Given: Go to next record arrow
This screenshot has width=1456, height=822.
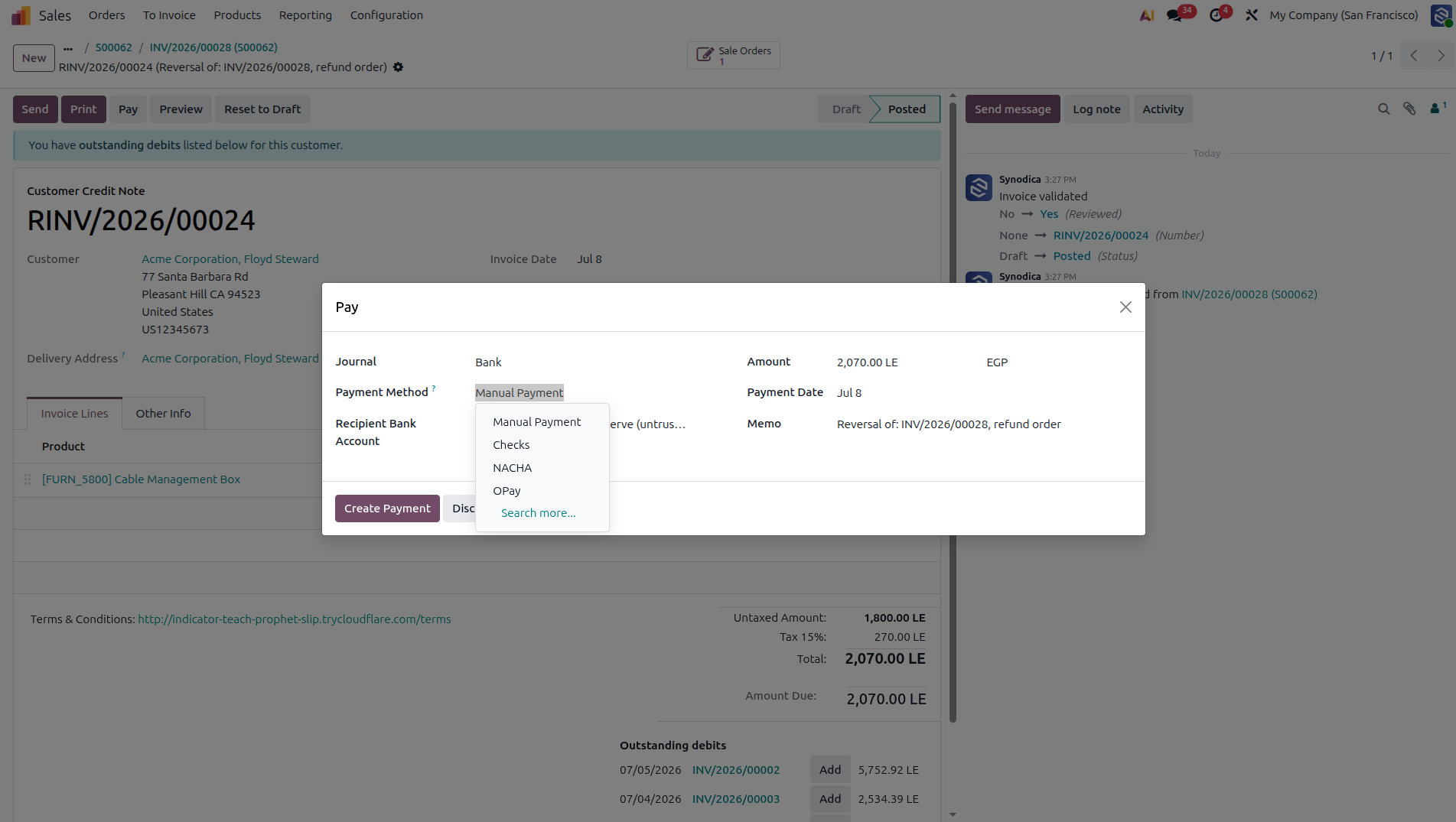Looking at the screenshot, I should tap(1441, 56).
